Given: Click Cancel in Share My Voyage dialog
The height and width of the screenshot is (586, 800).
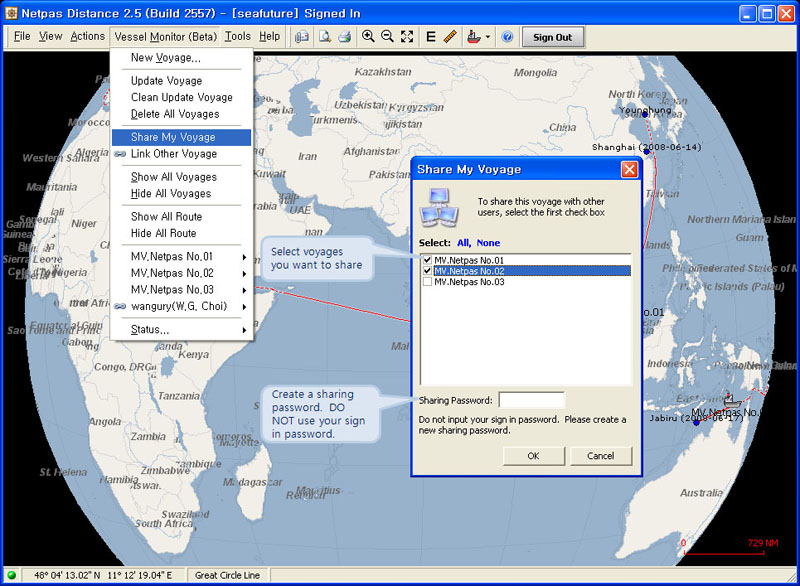Looking at the screenshot, I should [x=601, y=456].
